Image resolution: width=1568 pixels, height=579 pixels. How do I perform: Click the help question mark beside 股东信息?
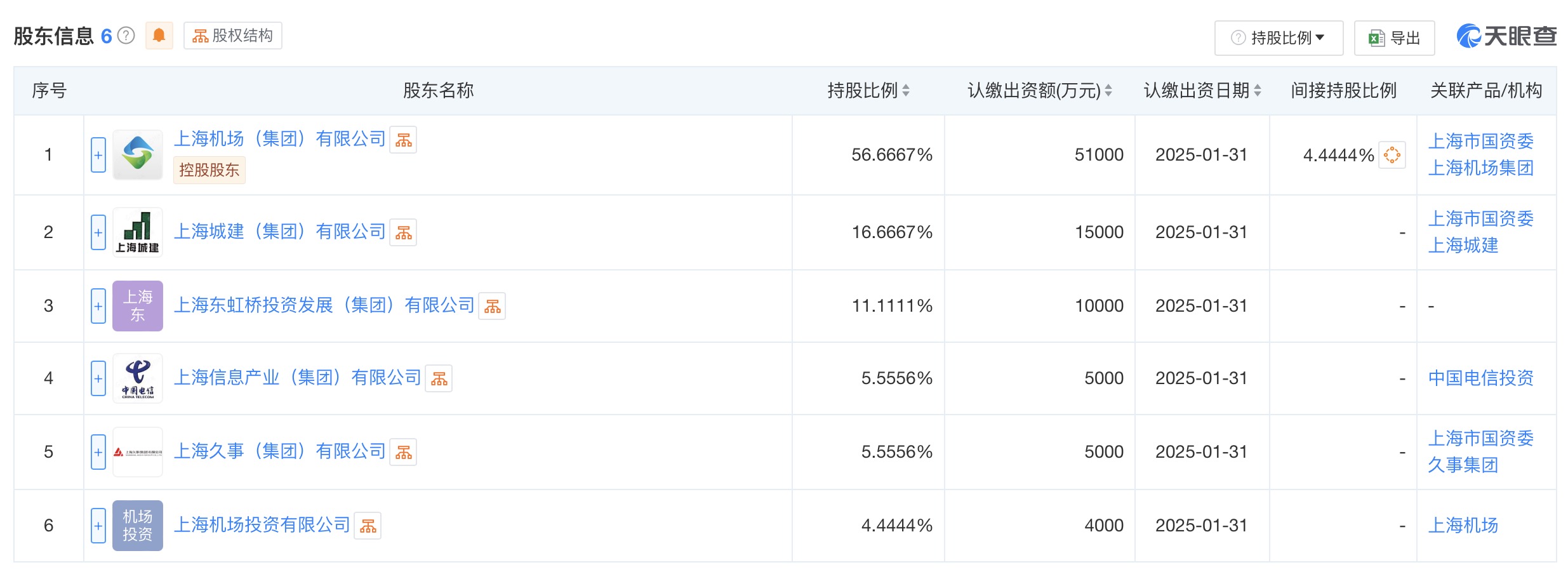point(126,36)
